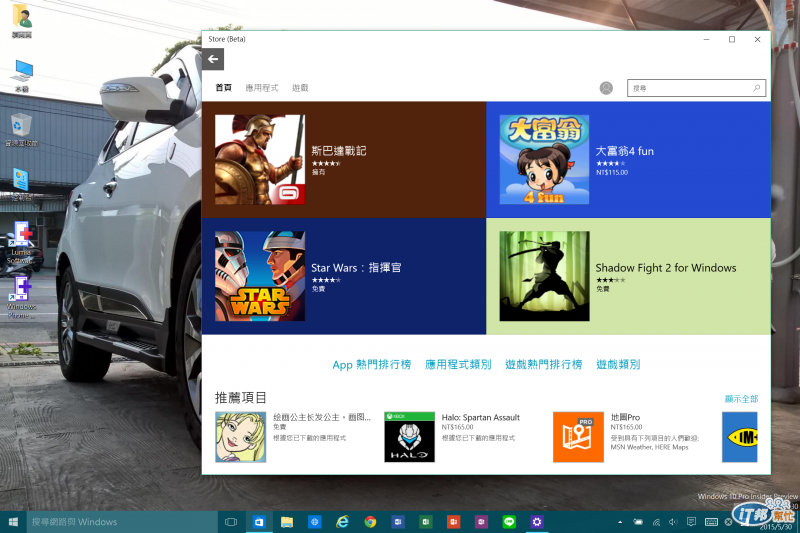The width and height of the screenshot is (800, 533).
Task: Open Task View on the taskbar
Action: [231, 522]
